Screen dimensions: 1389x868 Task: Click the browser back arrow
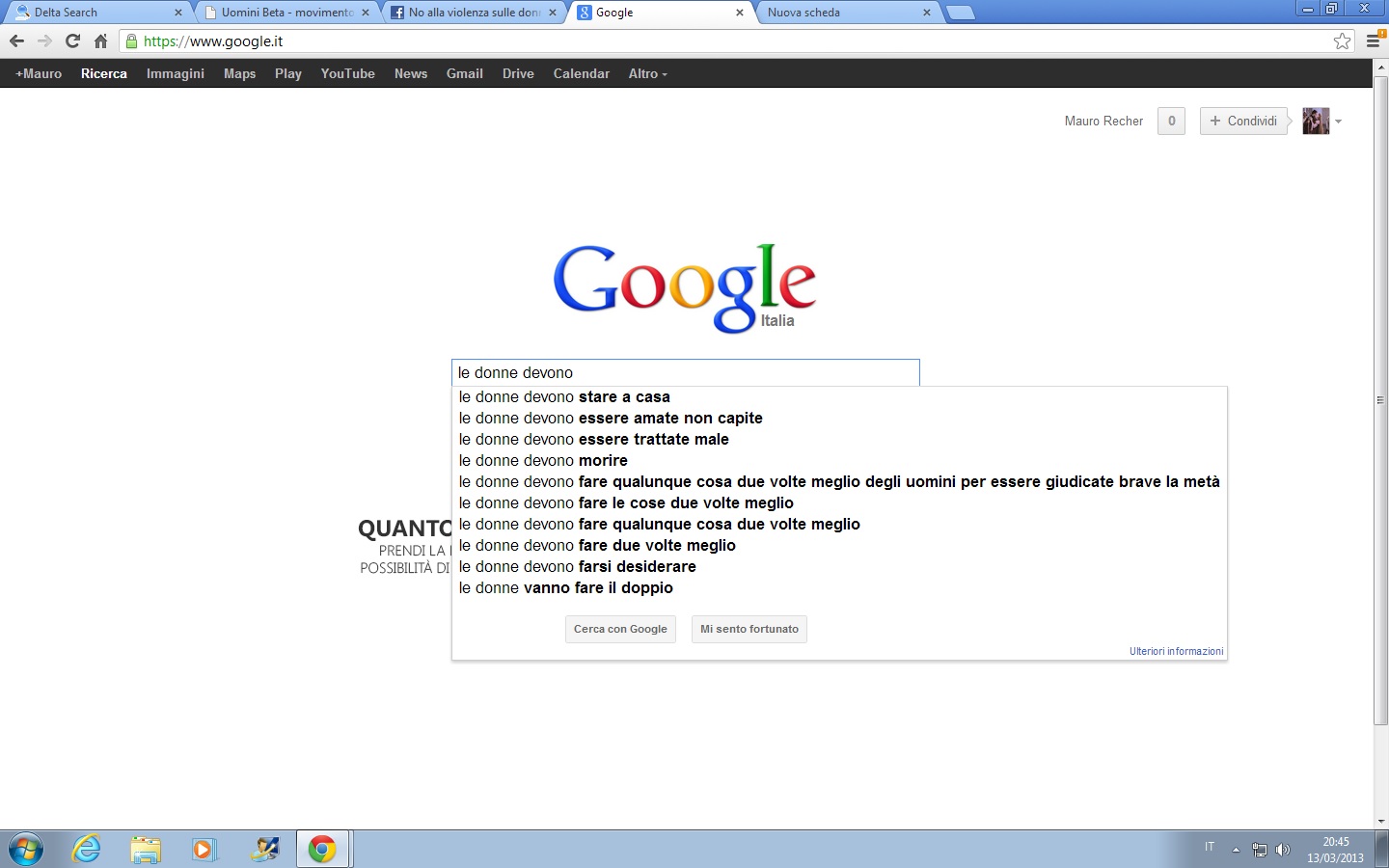[16, 41]
